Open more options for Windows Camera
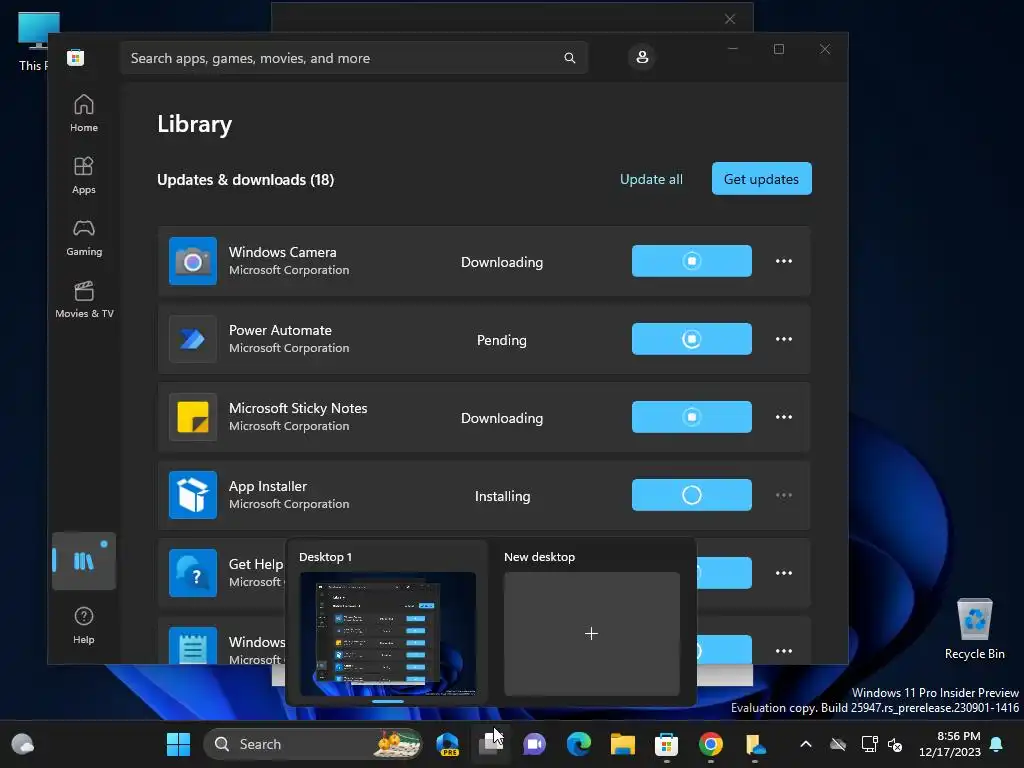 click(784, 261)
